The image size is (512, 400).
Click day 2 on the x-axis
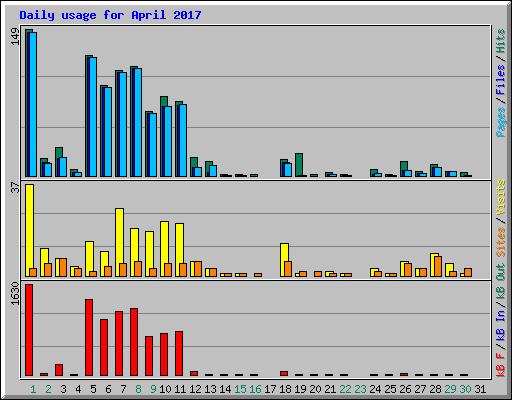[x=48, y=389]
